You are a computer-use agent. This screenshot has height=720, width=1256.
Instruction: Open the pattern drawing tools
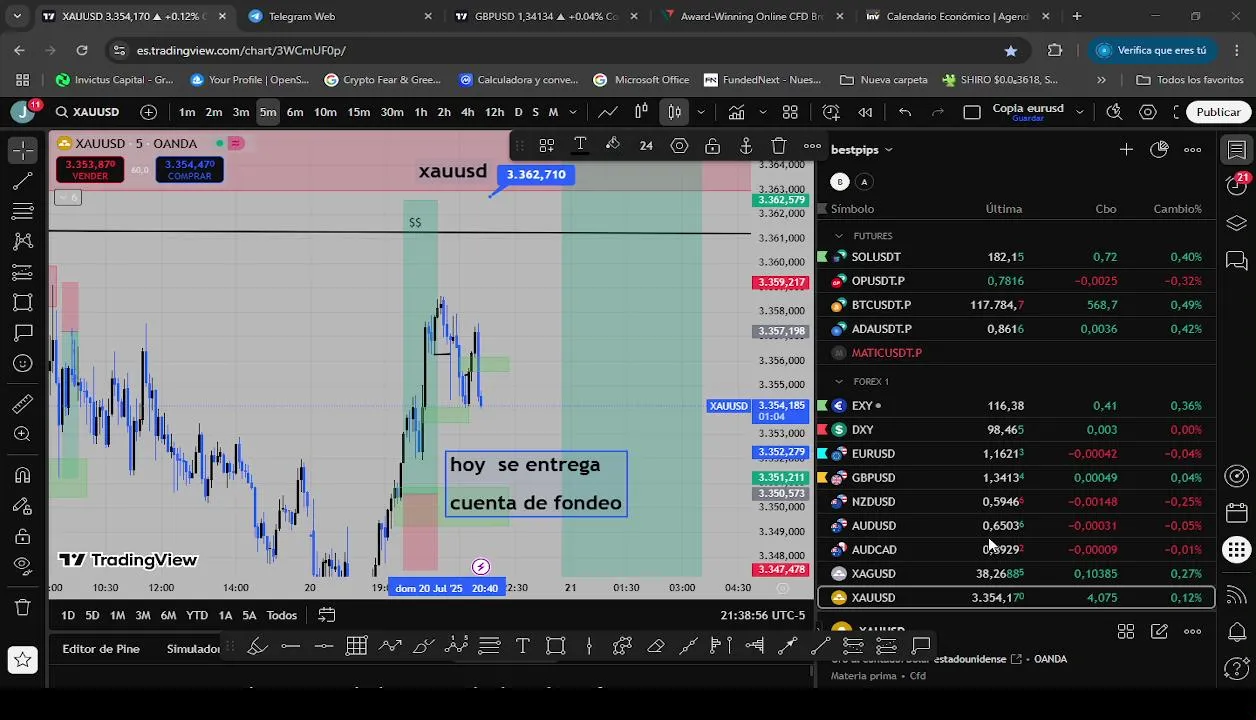pos(23,241)
